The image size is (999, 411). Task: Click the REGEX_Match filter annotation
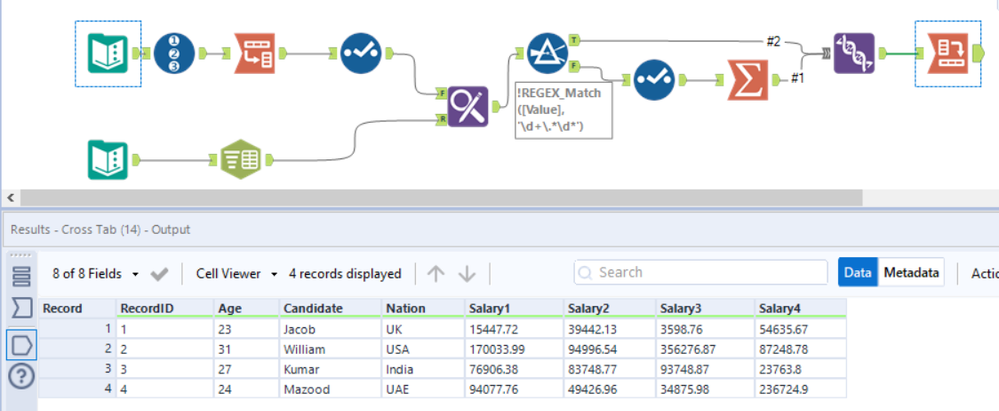[563, 110]
